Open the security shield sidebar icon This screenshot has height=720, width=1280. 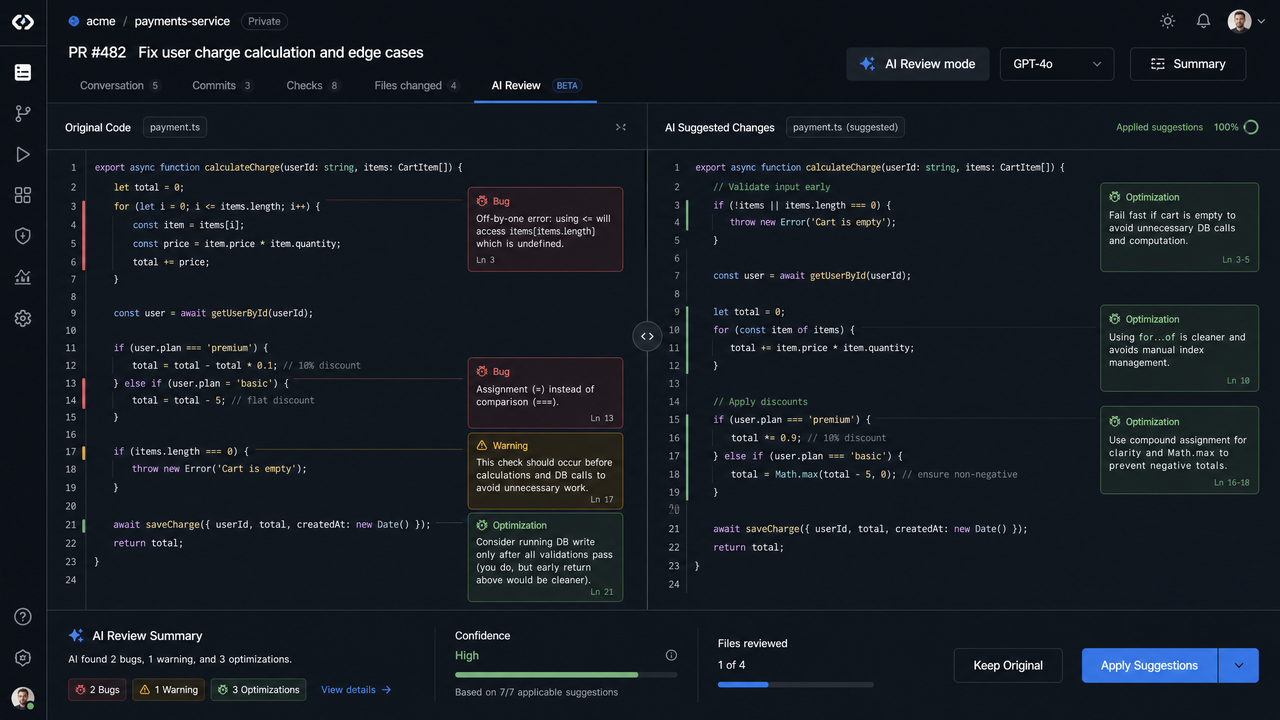(x=23, y=236)
